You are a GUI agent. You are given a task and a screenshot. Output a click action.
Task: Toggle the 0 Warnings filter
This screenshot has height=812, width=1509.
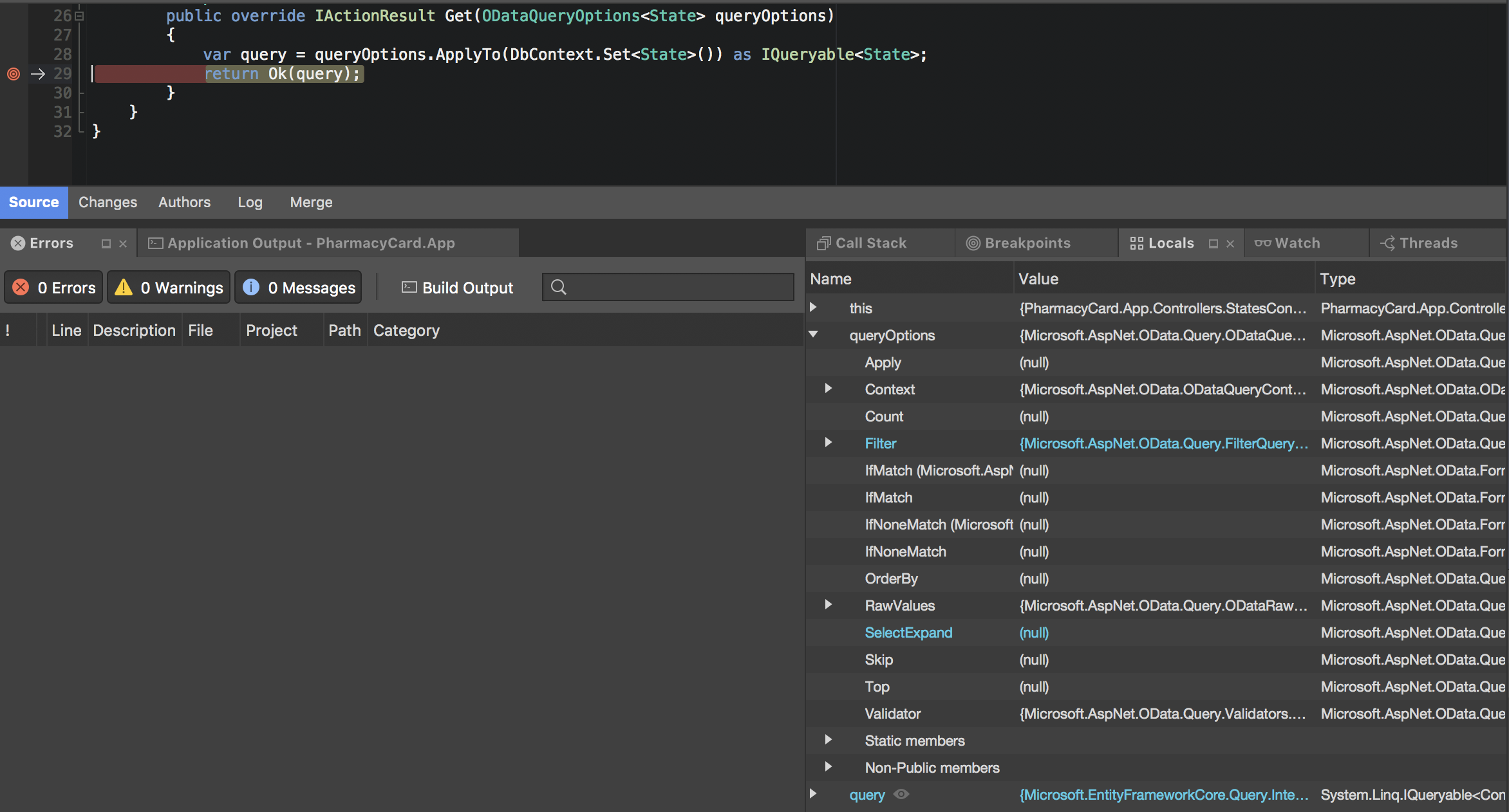[x=169, y=288]
